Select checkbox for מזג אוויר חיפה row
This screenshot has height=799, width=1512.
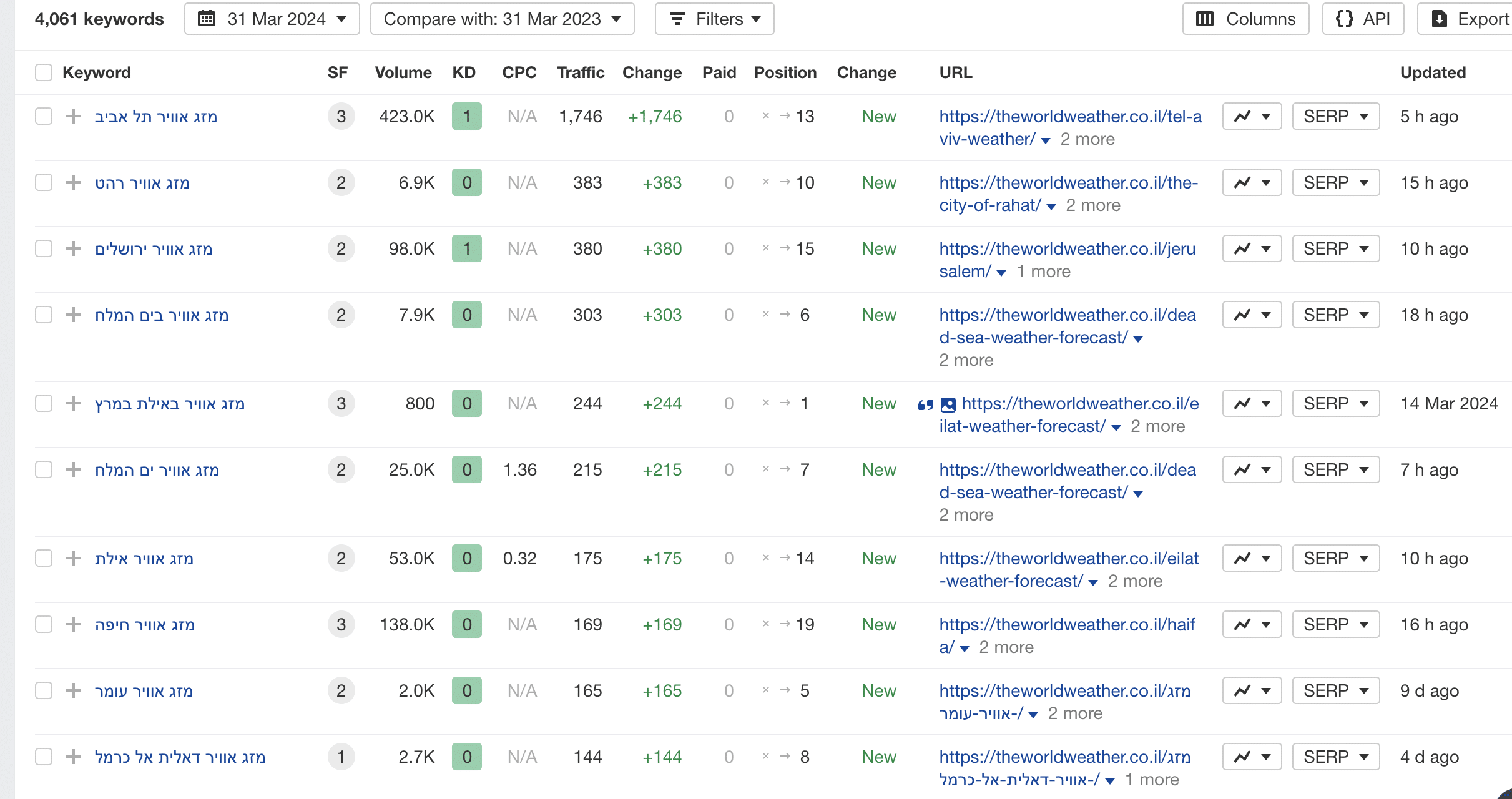click(x=44, y=624)
